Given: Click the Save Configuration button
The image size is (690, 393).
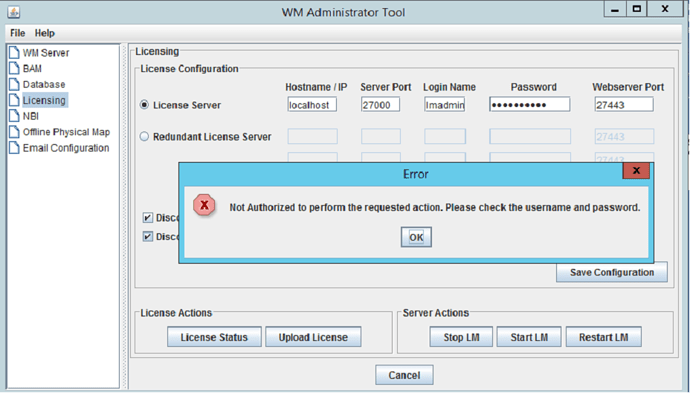Looking at the screenshot, I should pos(612,272).
